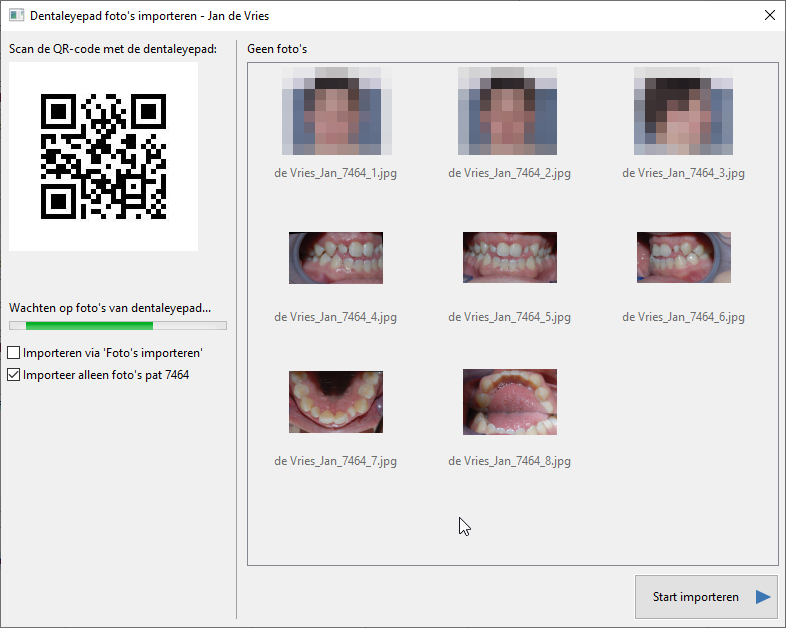Screen dimensions: 786x628
Task: Select thumbnail de Vries_Jan_7464_5.jpg
Action: tap(510, 257)
